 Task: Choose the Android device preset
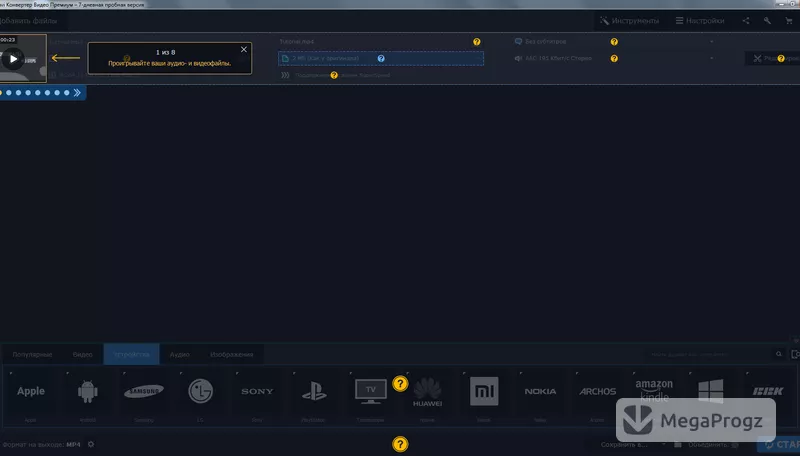point(87,396)
